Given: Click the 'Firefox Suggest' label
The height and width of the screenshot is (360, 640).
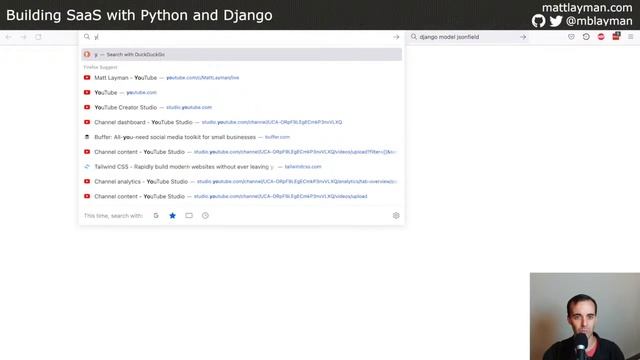Looking at the screenshot, I should (x=100, y=67).
